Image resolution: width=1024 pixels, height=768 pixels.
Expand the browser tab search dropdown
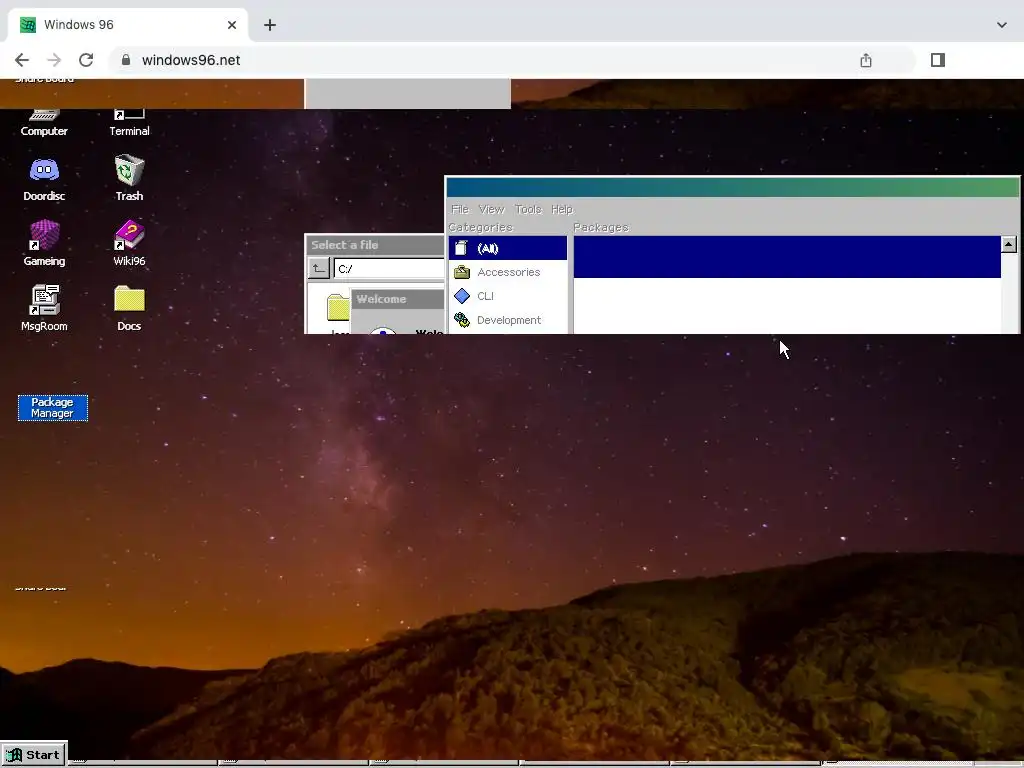click(x=1002, y=25)
